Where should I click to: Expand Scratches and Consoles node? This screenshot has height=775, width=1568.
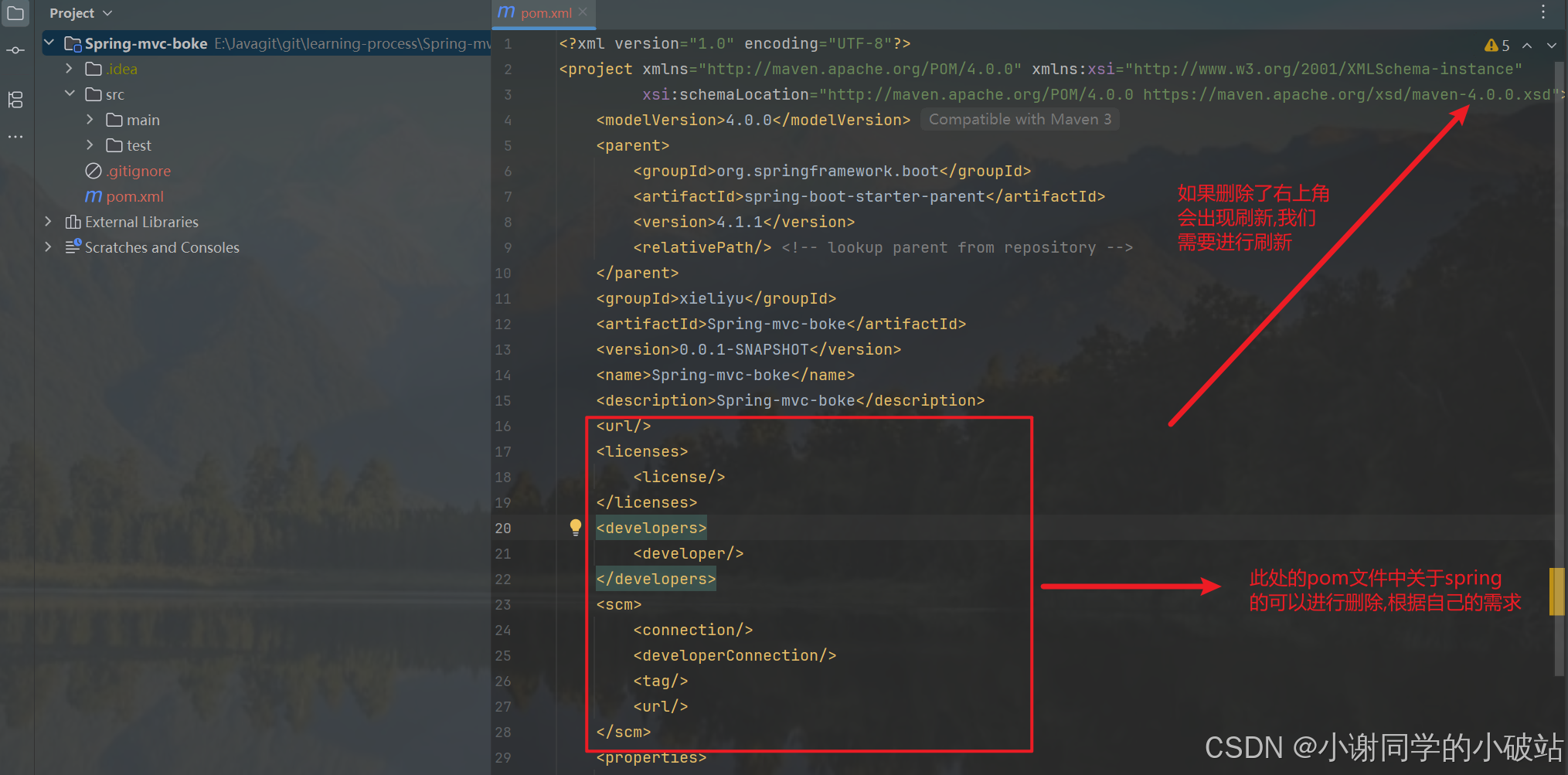49,247
